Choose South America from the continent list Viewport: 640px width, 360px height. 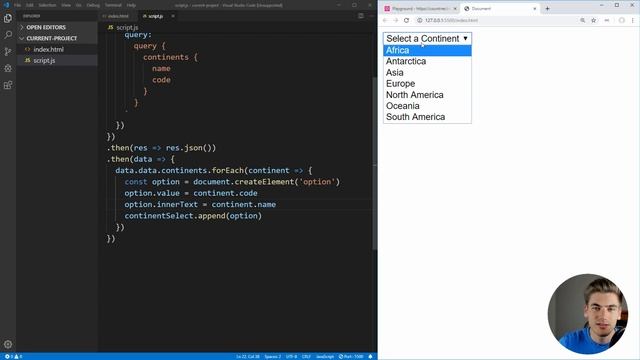(427, 117)
